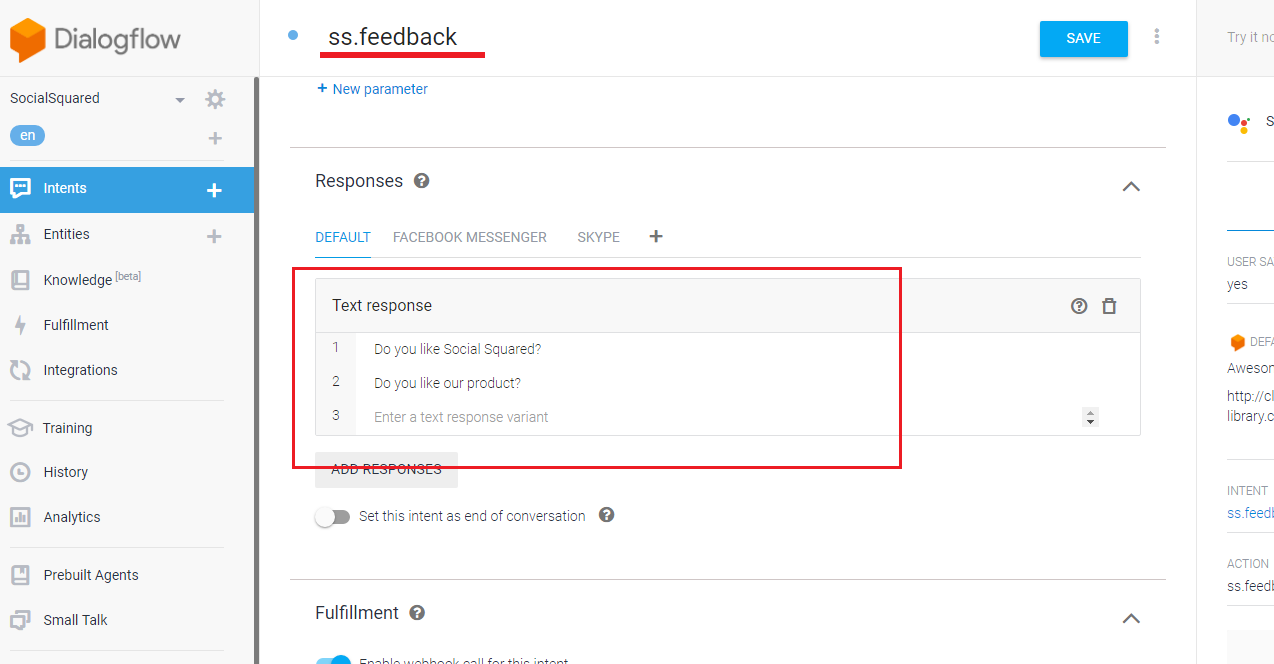The image size is (1274, 664).
Task: Click the New parameter link
Action: click(372, 89)
